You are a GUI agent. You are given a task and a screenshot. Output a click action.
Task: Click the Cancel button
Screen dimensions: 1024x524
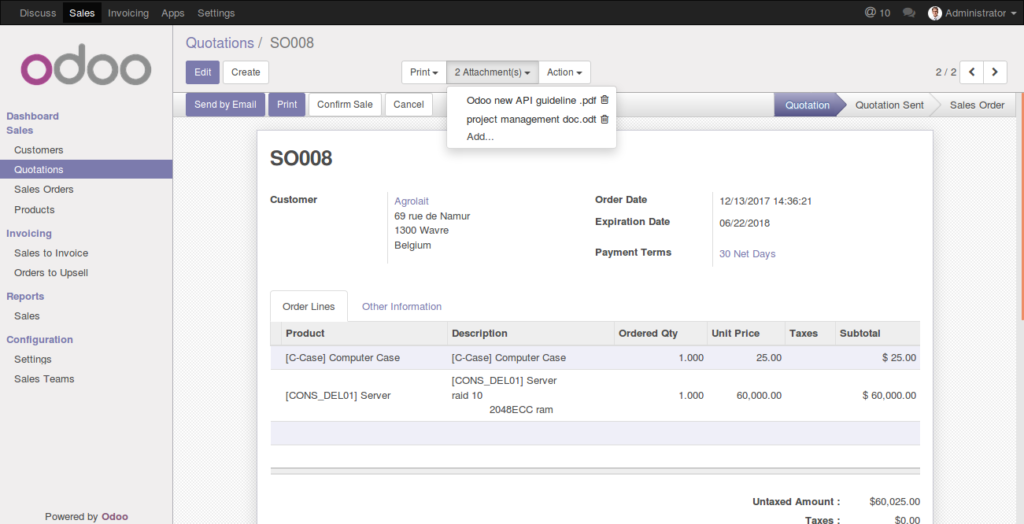click(x=409, y=105)
